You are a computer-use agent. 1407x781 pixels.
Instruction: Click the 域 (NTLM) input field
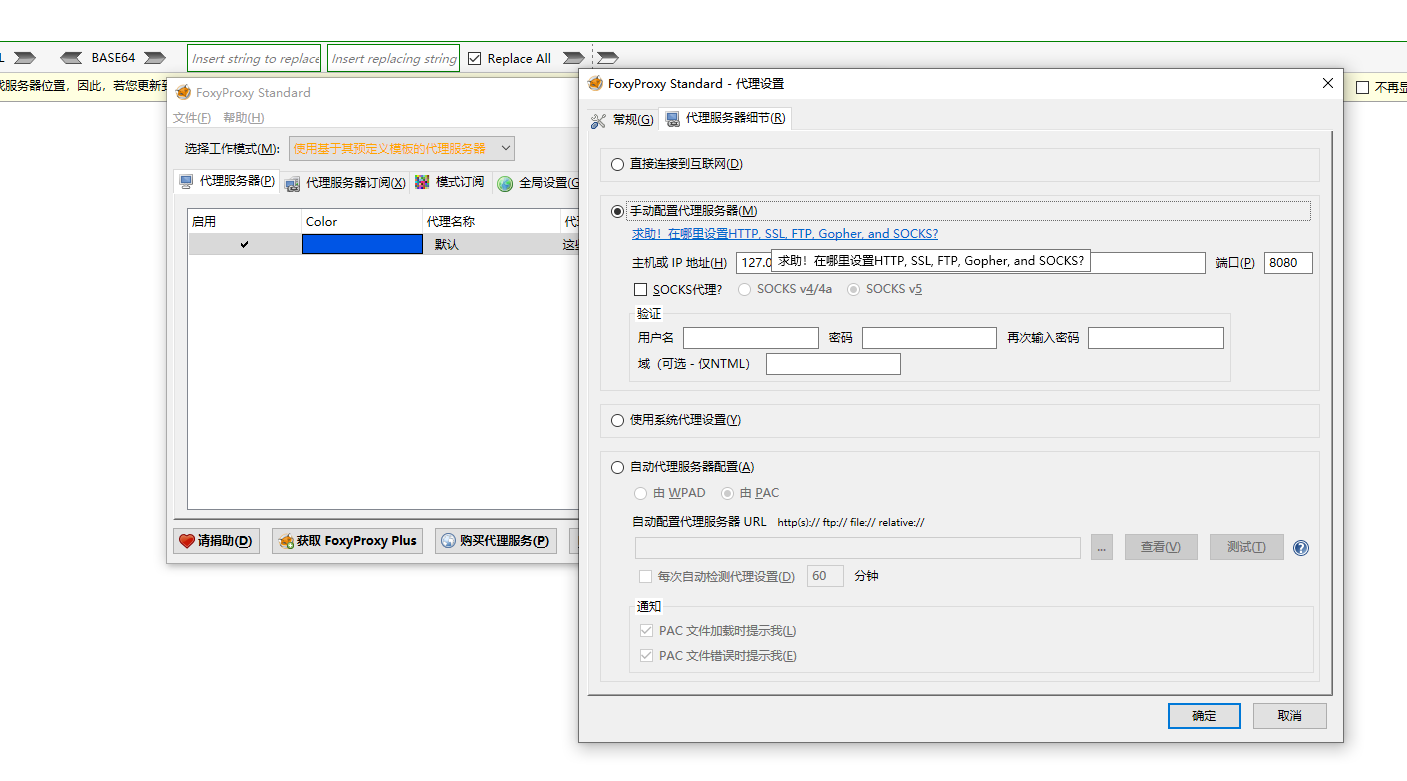pyautogui.click(x=833, y=364)
